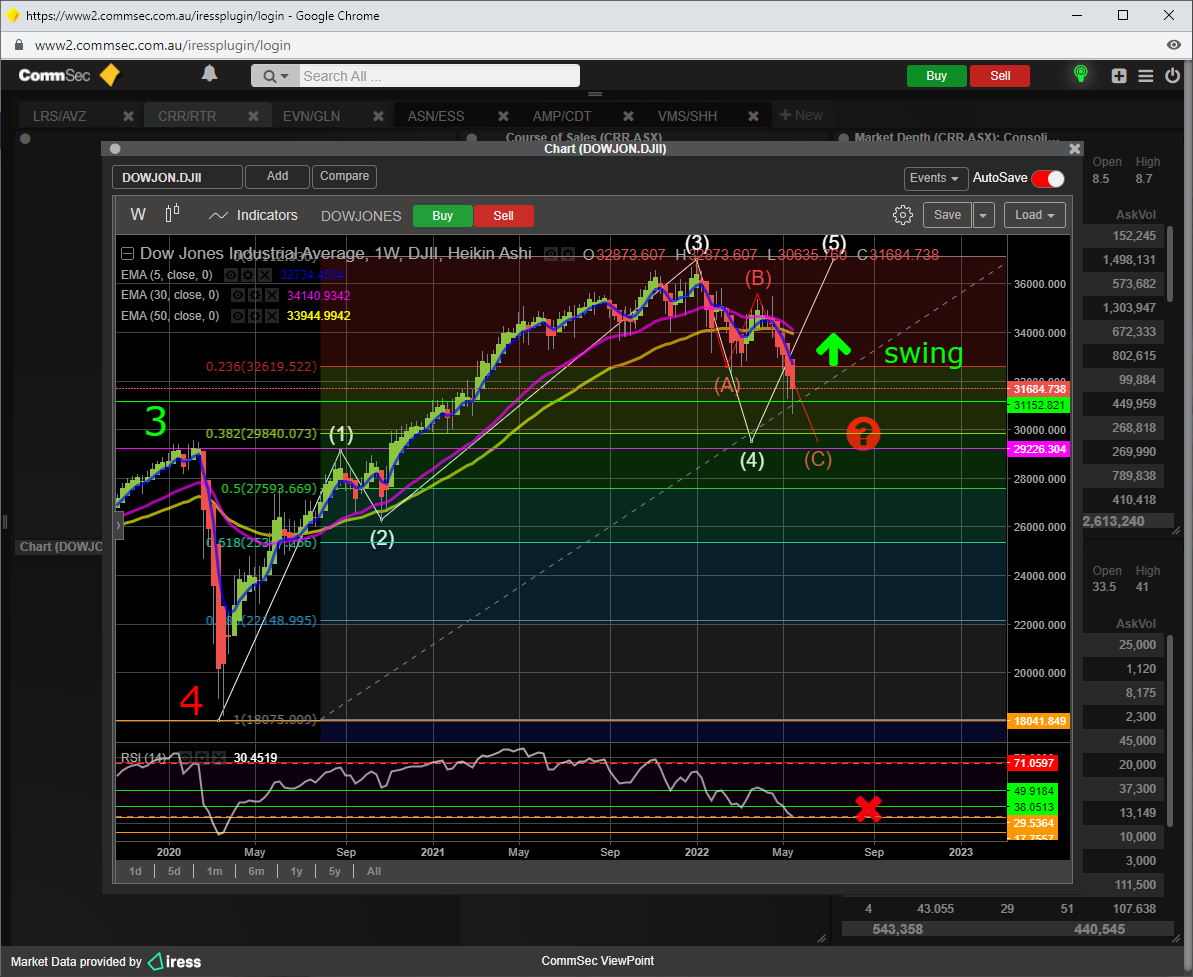Open the Indicators menu
The image size is (1193, 977).
tap(253, 215)
